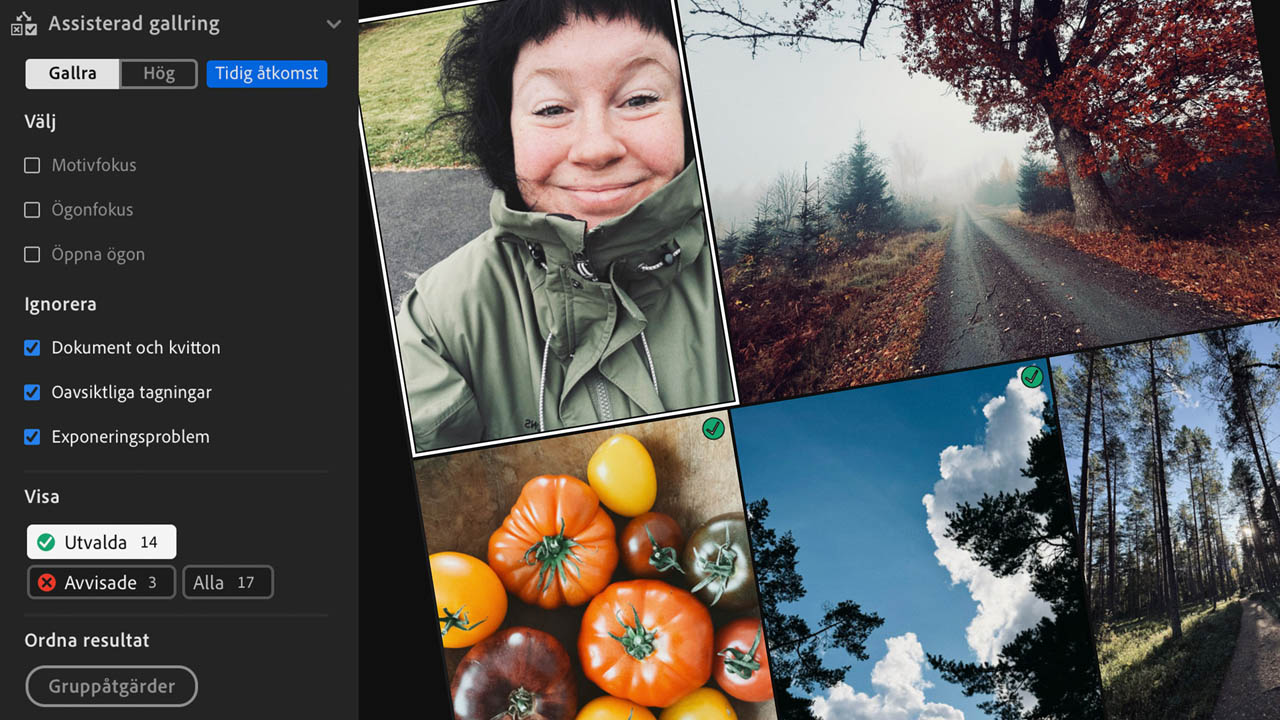This screenshot has height=720, width=1280.
Task: Select the Gallra tab
Action: [x=73, y=73]
